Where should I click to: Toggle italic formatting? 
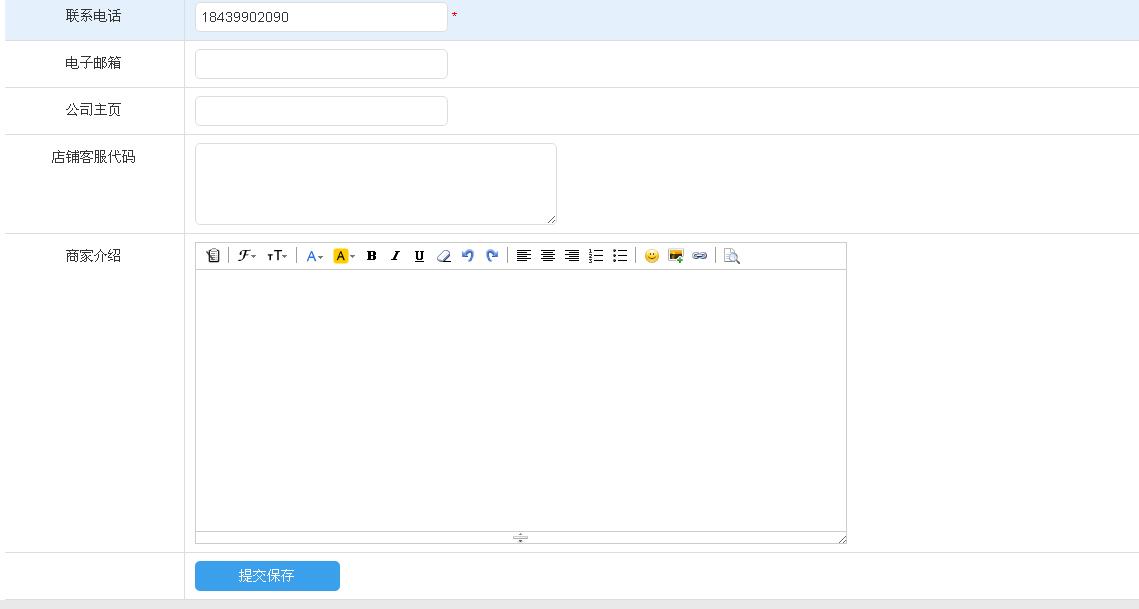click(395, 256)
